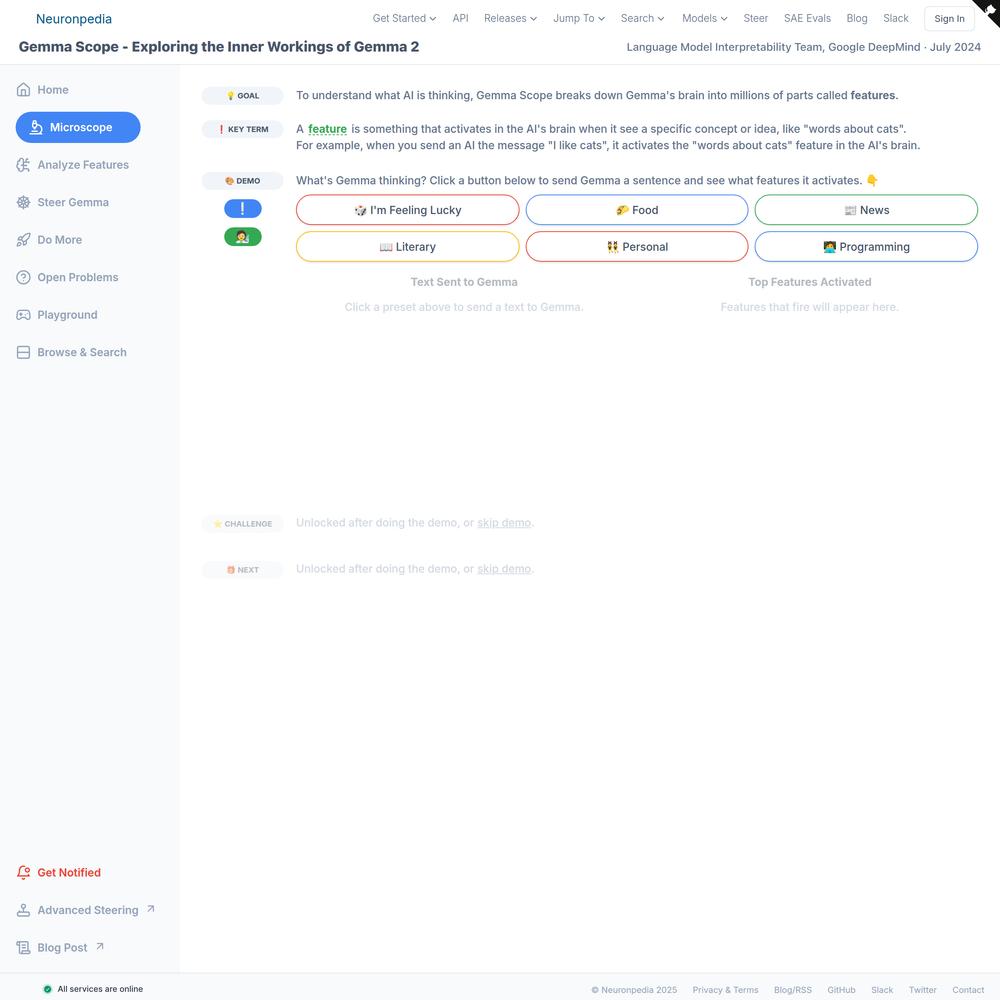Click the ship wheel icon beside Steer Gemma
This screenshot has height=1000, width=1000.
[23, 203]
